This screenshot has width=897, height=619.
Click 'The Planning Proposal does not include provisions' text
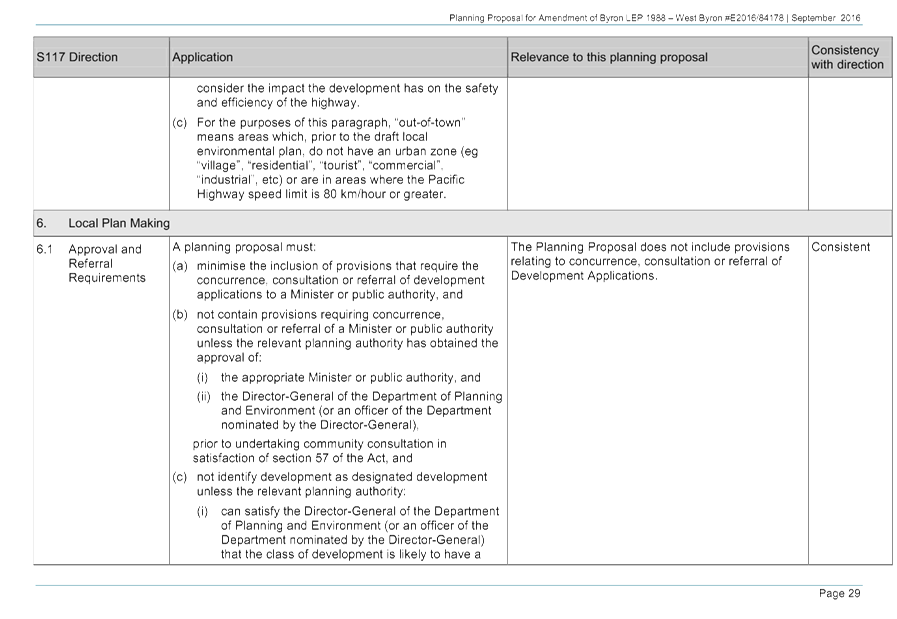tap(650, 247)
